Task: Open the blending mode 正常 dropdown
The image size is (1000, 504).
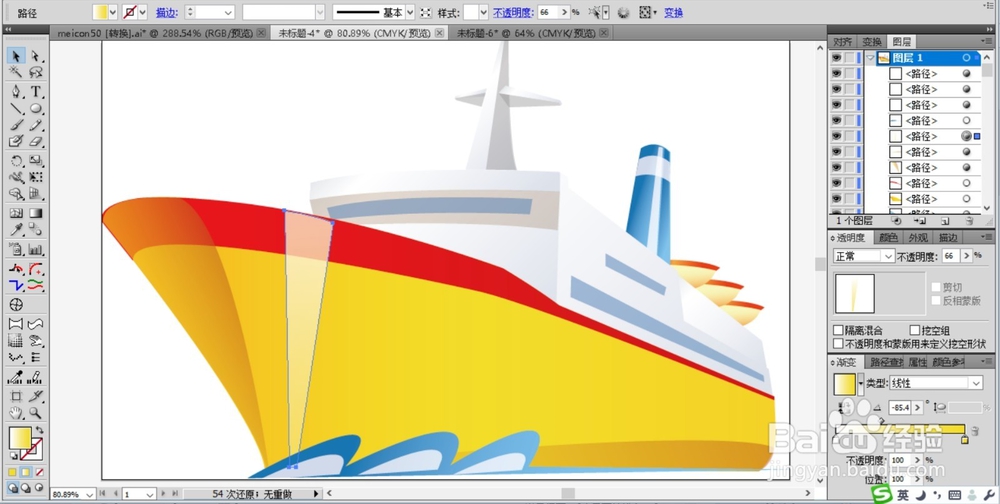Action: pyautogui.click(x=888, y=256)
